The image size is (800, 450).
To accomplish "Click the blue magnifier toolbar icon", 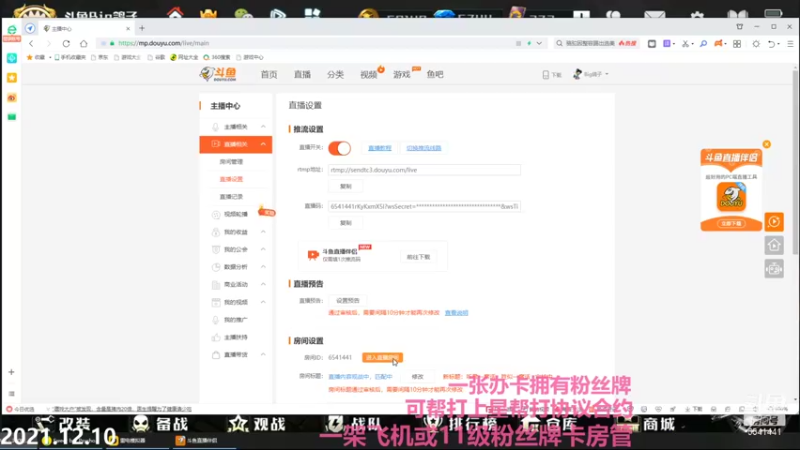I will (x=703, y=44).
